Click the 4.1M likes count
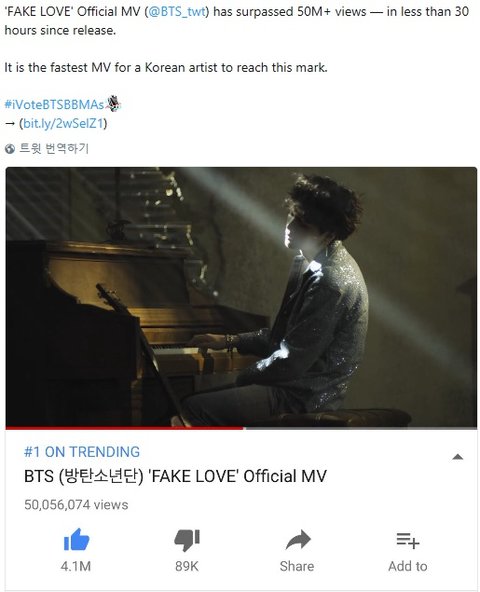480x592 pixels. tap(76, 566)
